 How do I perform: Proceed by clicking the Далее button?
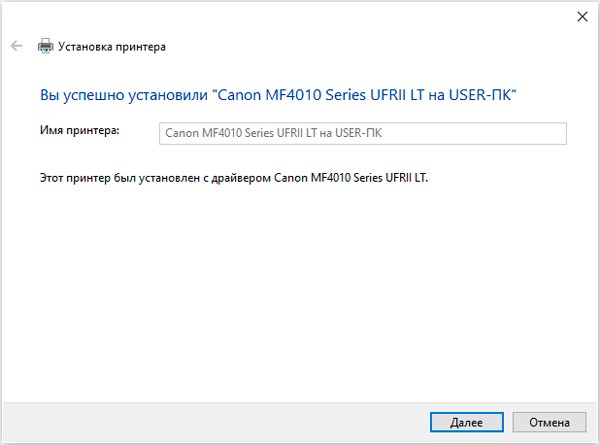tap(466, 422)
